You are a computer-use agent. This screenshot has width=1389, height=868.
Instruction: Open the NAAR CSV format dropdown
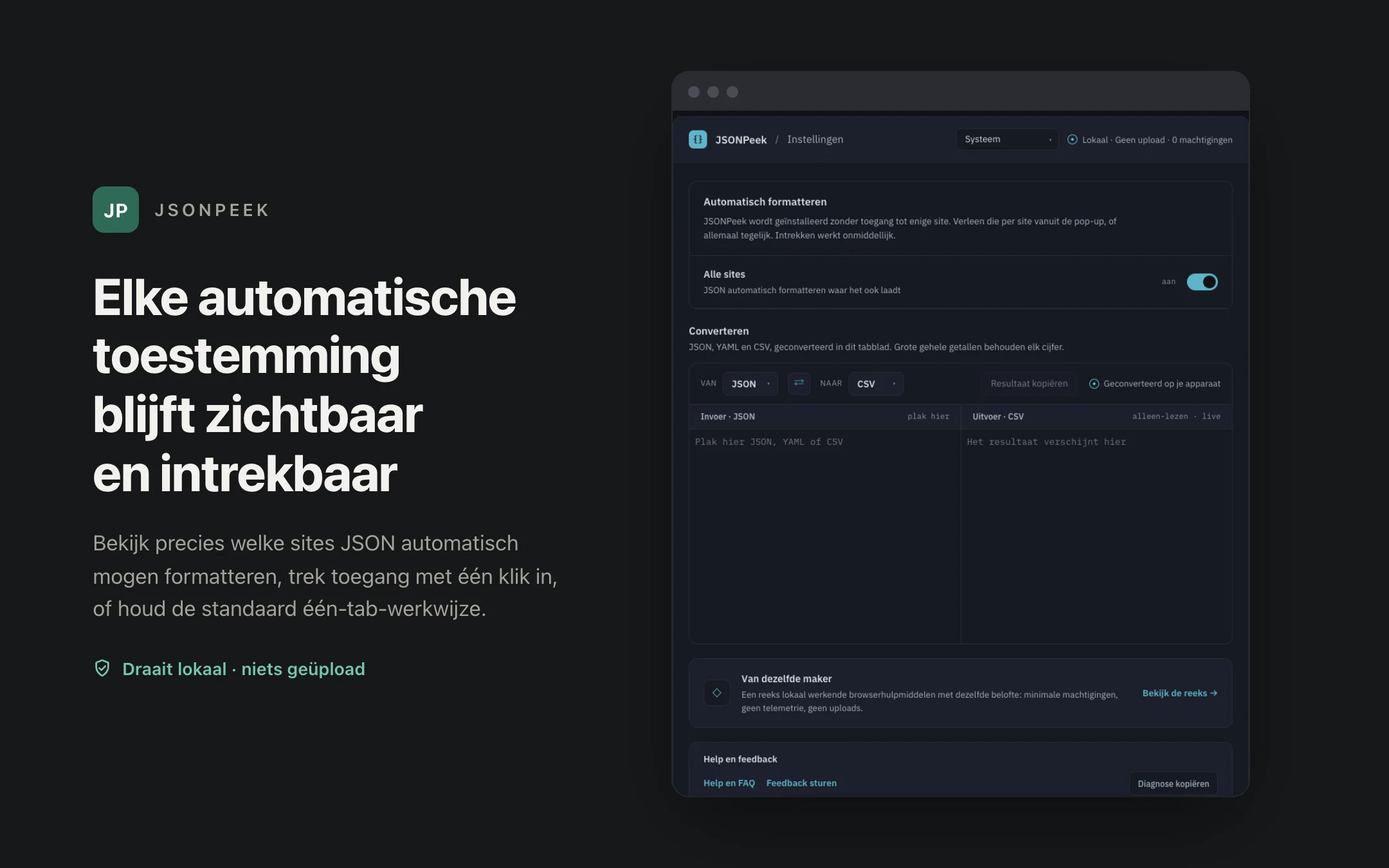pos(876,384)
